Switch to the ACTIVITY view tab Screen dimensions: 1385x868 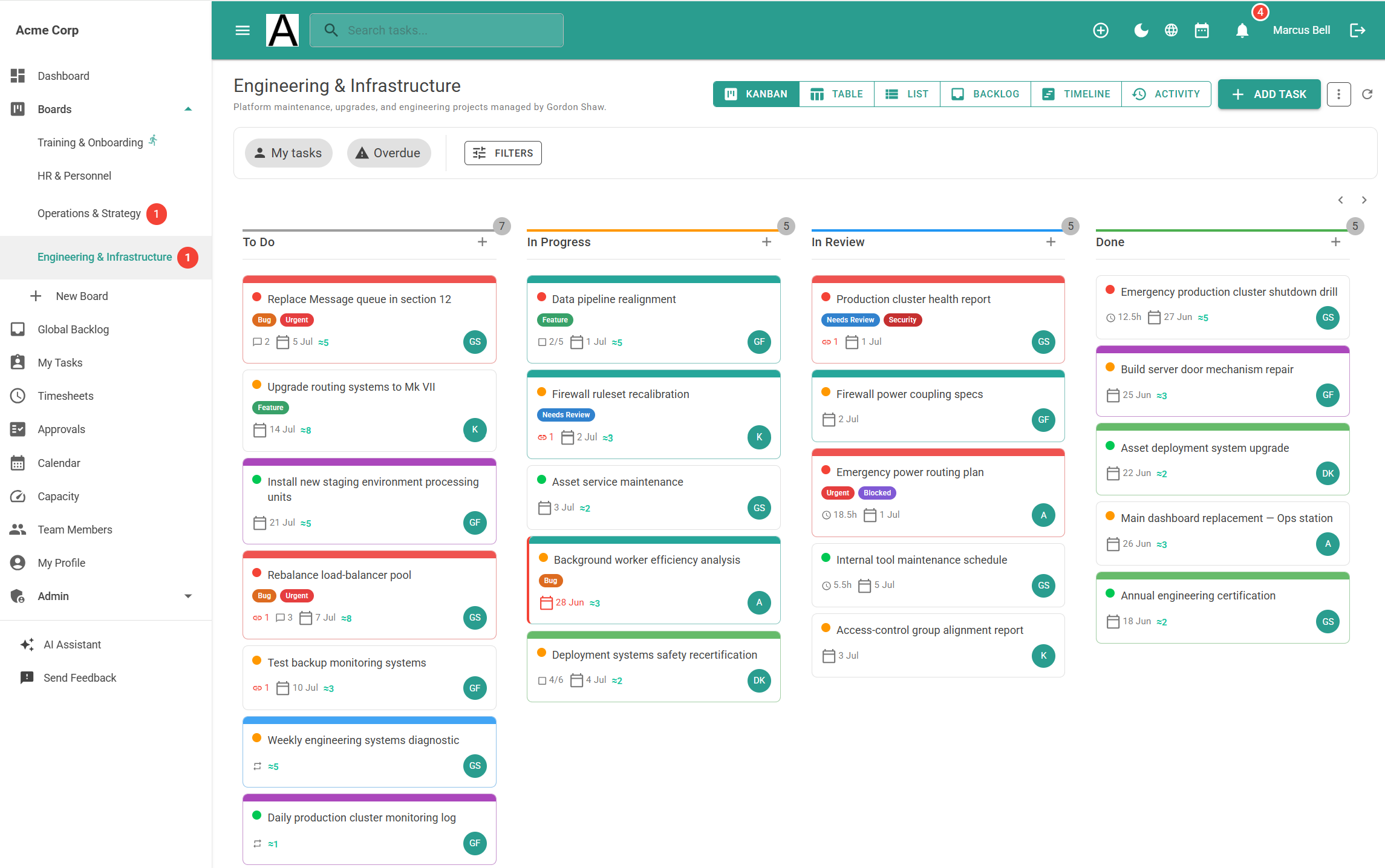click(1166, 94)
